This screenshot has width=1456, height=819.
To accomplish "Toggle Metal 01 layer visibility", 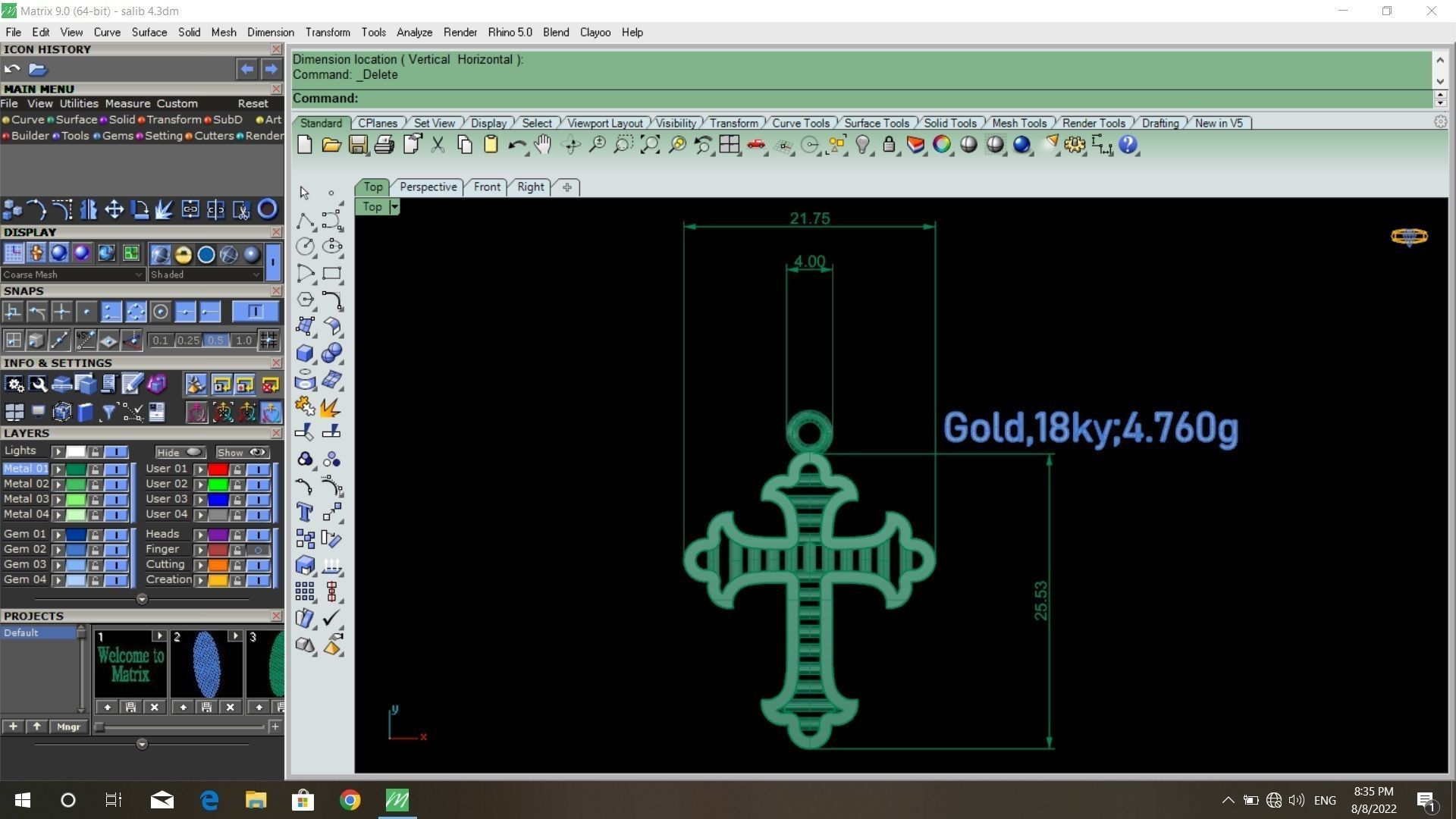I will (116, 469).
